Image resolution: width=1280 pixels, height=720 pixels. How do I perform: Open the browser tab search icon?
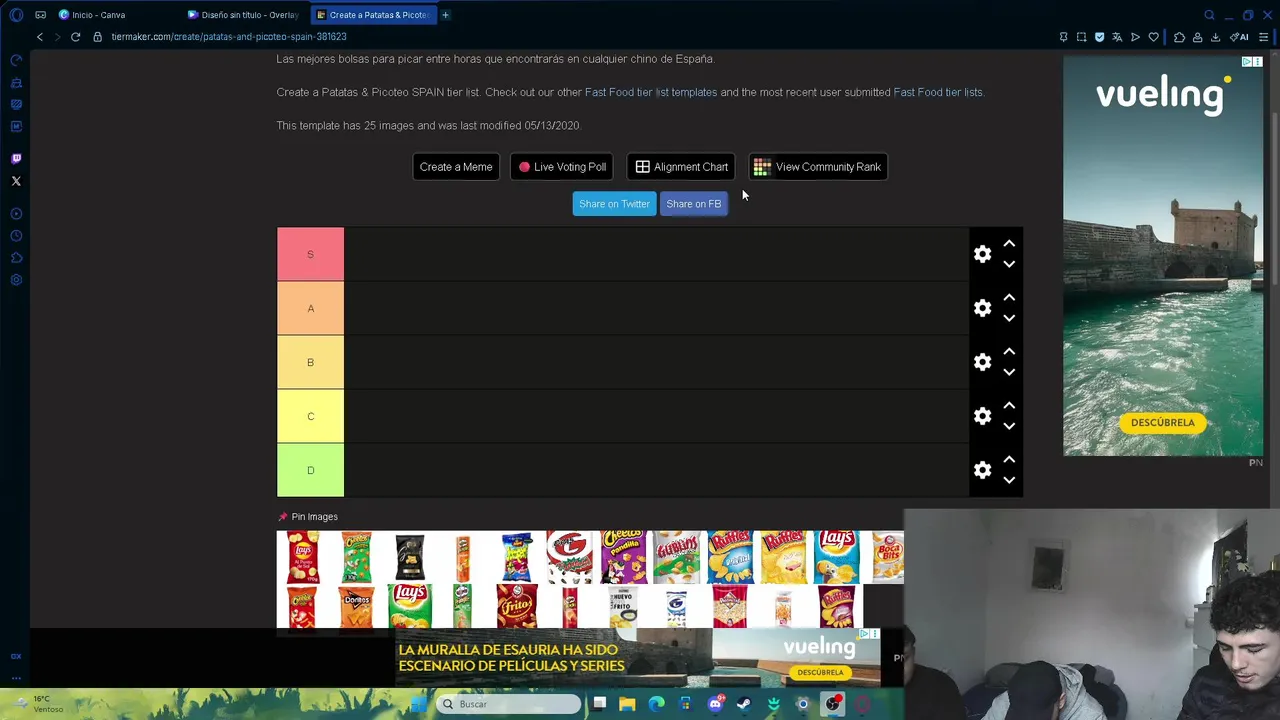click(1209, 15)
